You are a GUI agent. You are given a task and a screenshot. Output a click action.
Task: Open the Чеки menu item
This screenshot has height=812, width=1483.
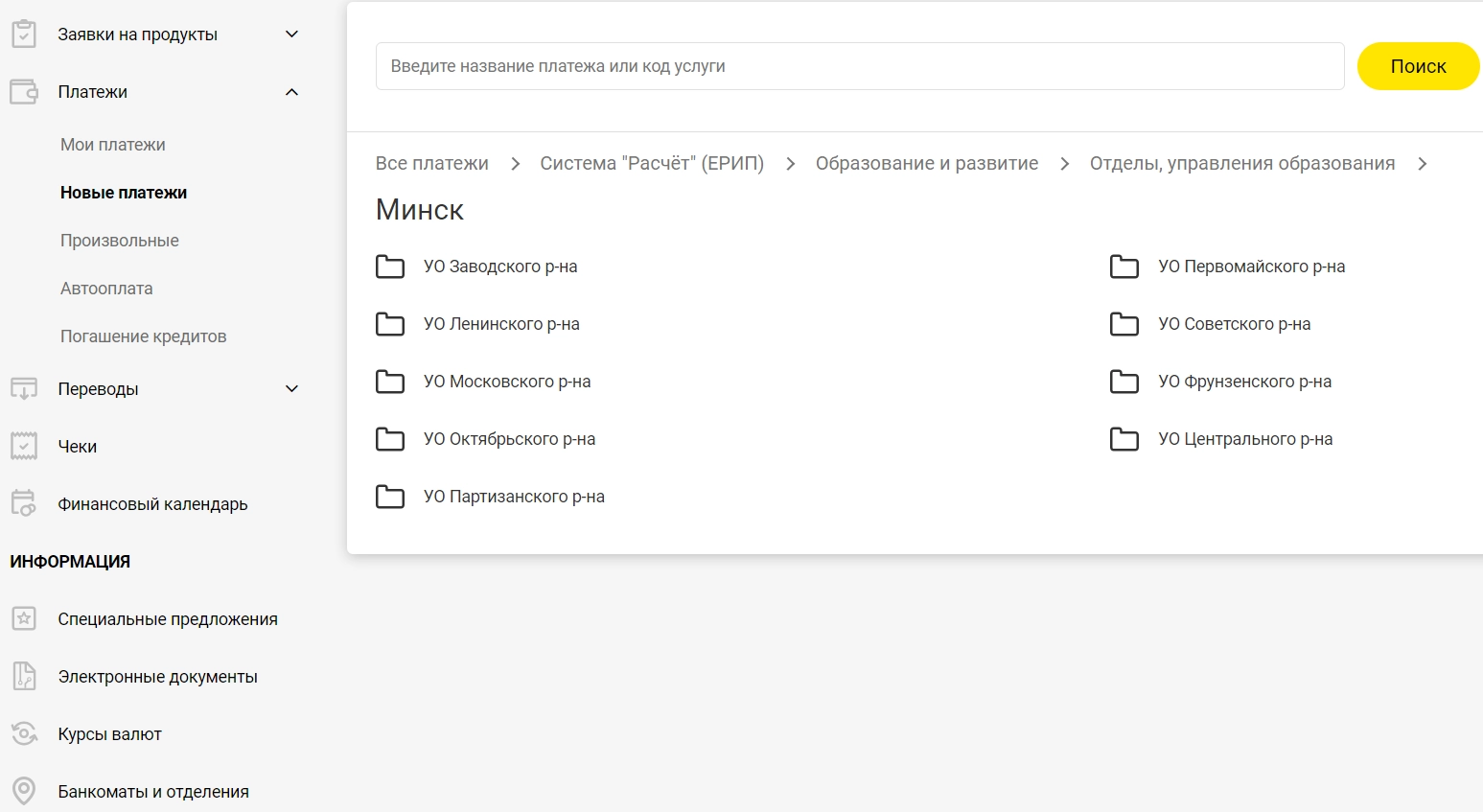[78, 447]
